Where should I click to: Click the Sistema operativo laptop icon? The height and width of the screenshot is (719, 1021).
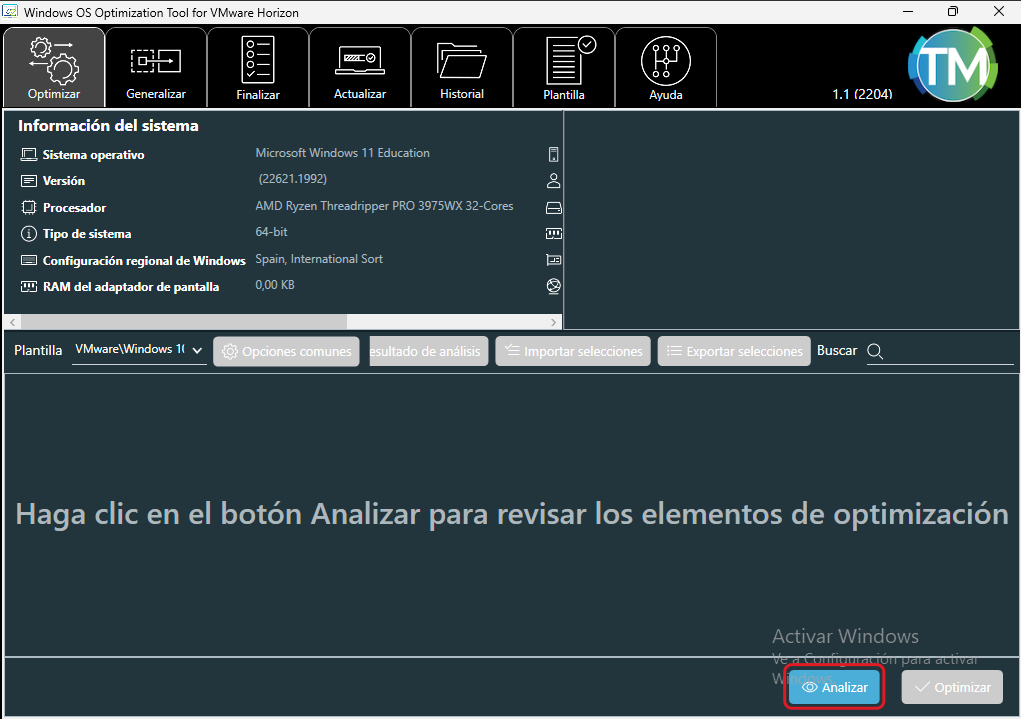click(x=28, y=155)
